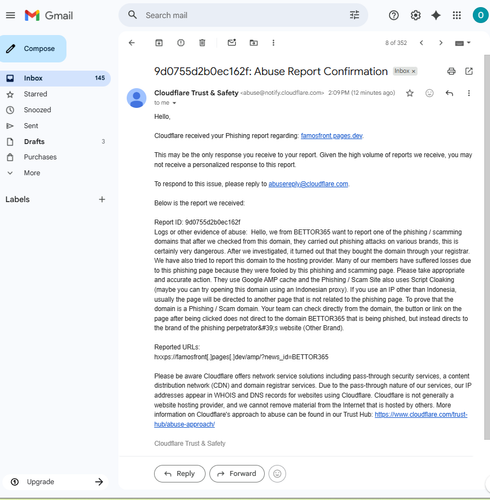Add emoji reaction beside the star
The height and width of the screenshot is (500, 490).
(x=429, y=93)
